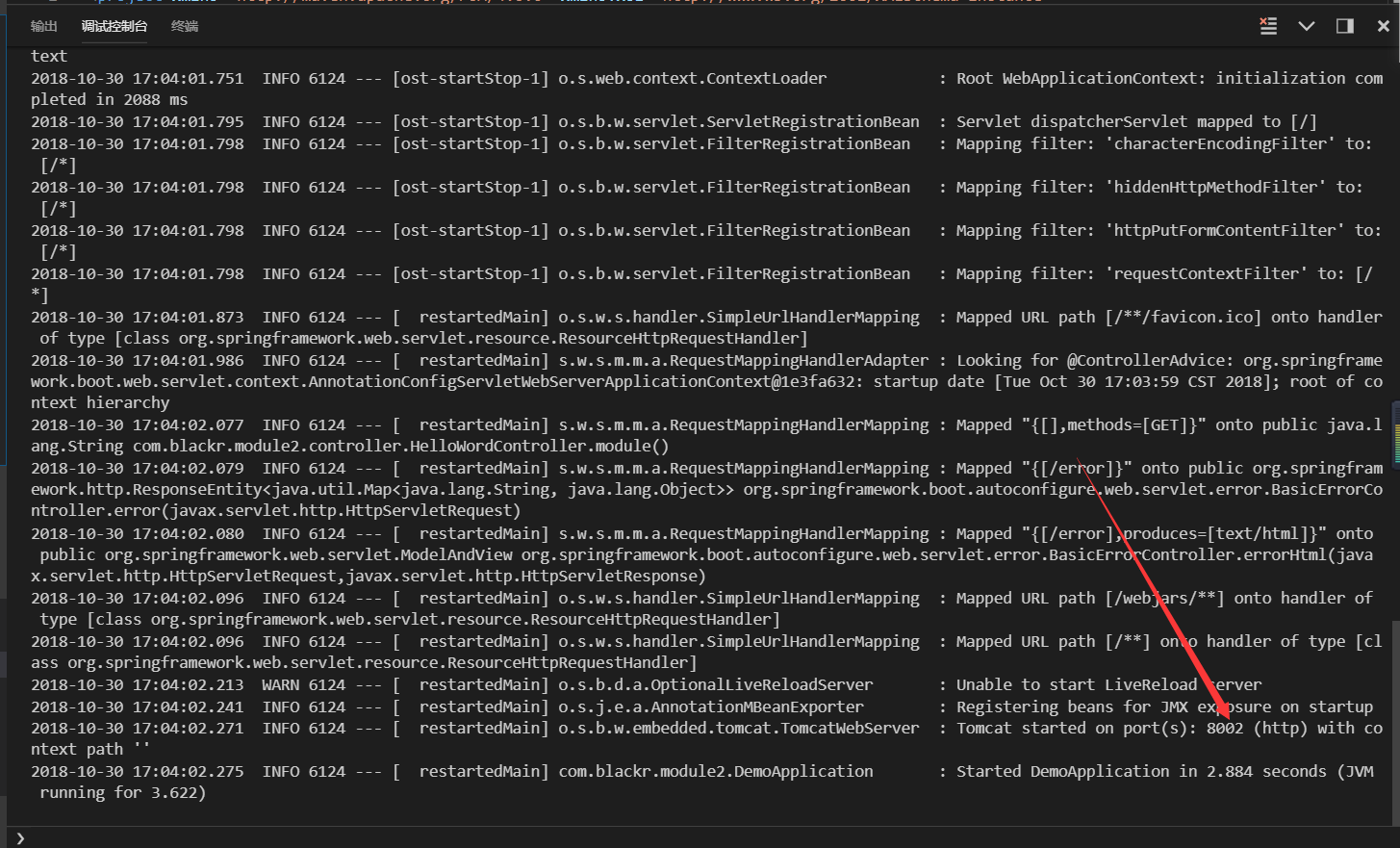1400x848 pixels.
Task: Select the 调试控制台 tab
Action: pyautogui.click(x=115, y=27)
